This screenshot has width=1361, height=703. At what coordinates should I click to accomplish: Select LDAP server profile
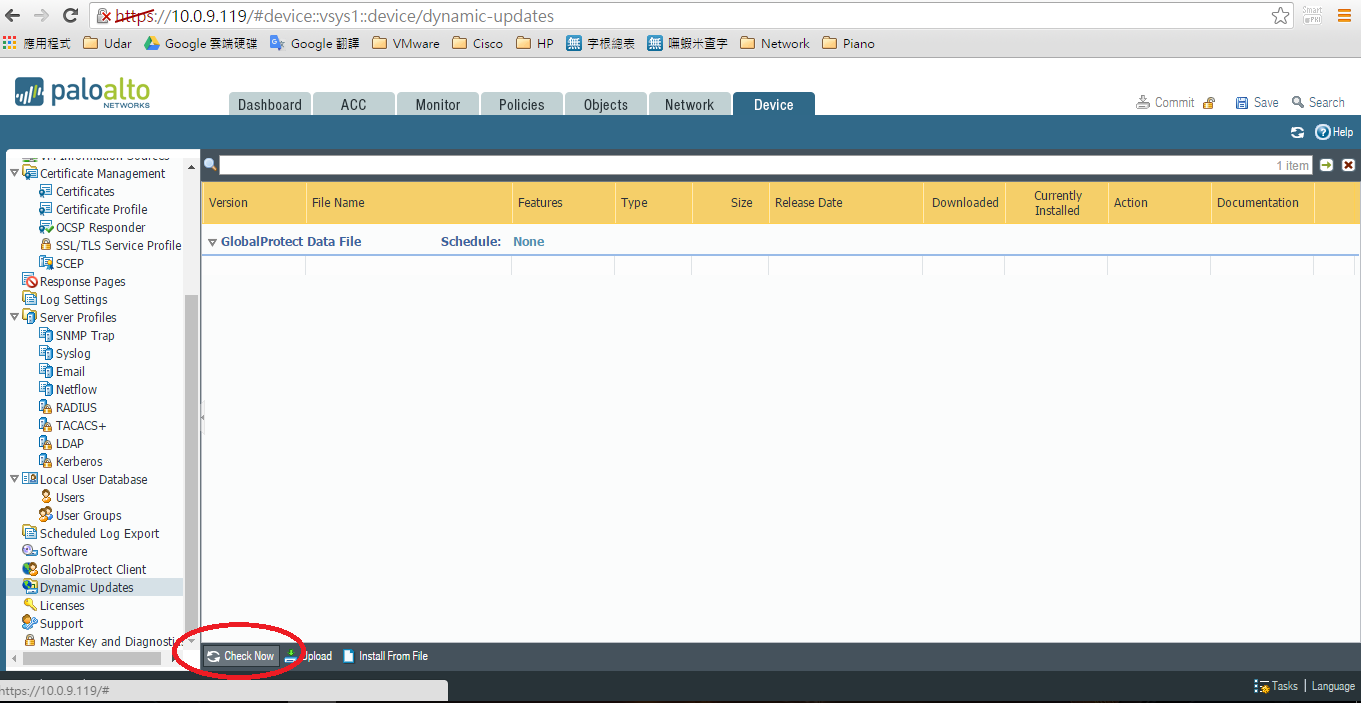[x=70, y=443]
